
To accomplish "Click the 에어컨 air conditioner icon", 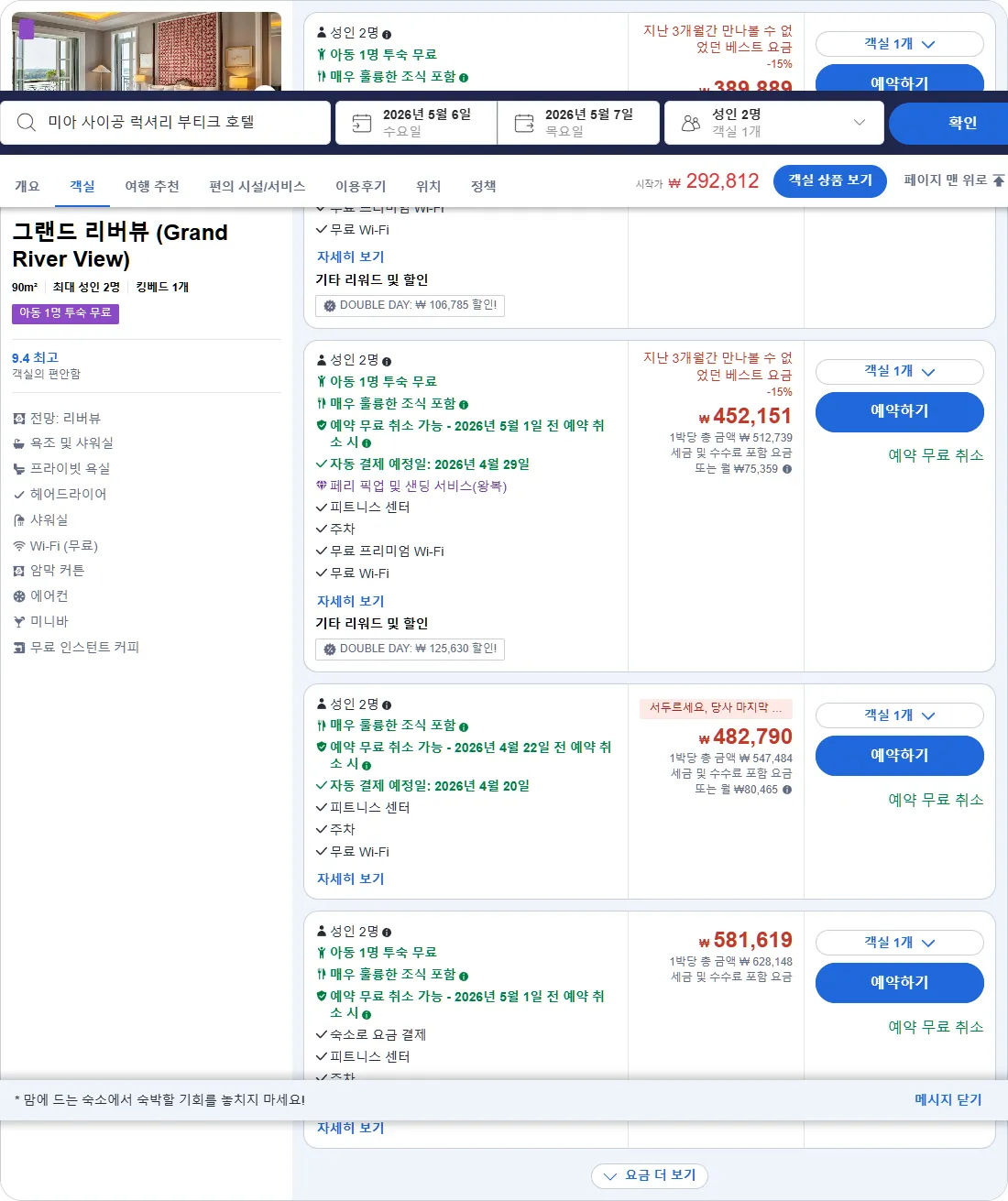I will [x=19, y=596].
